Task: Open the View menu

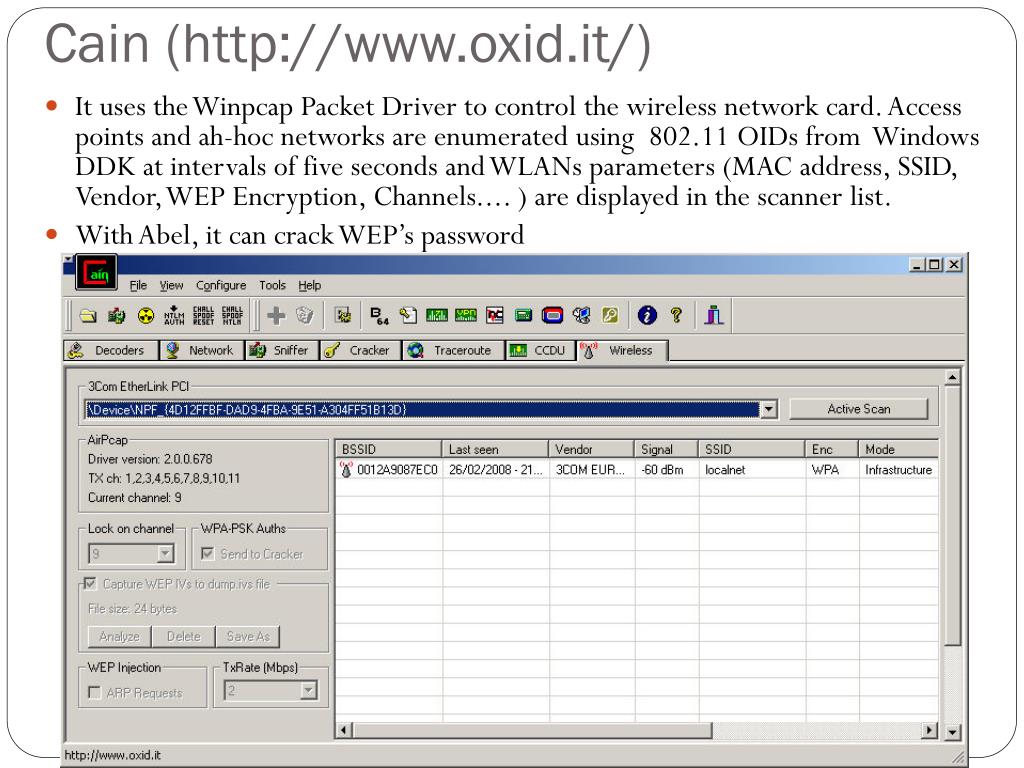Action: click(x=171, y=285)
